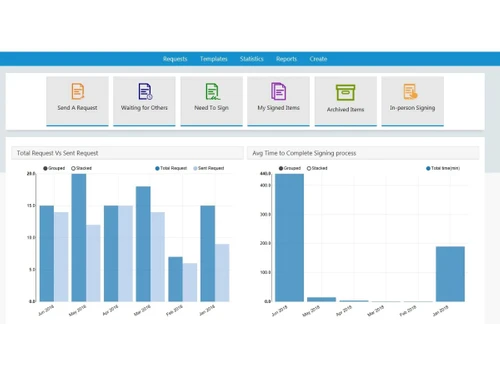This screenshot has width=500, height=375.
Task: Open the Reports menu
Action: [x=286, y=59]
